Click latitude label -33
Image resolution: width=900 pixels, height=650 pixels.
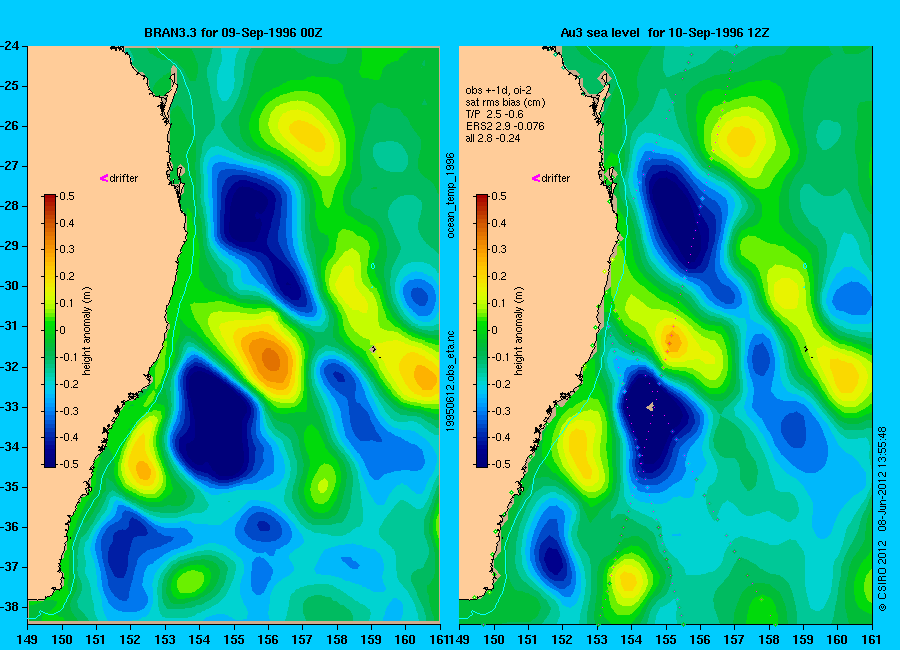click(x=10, y=407)
